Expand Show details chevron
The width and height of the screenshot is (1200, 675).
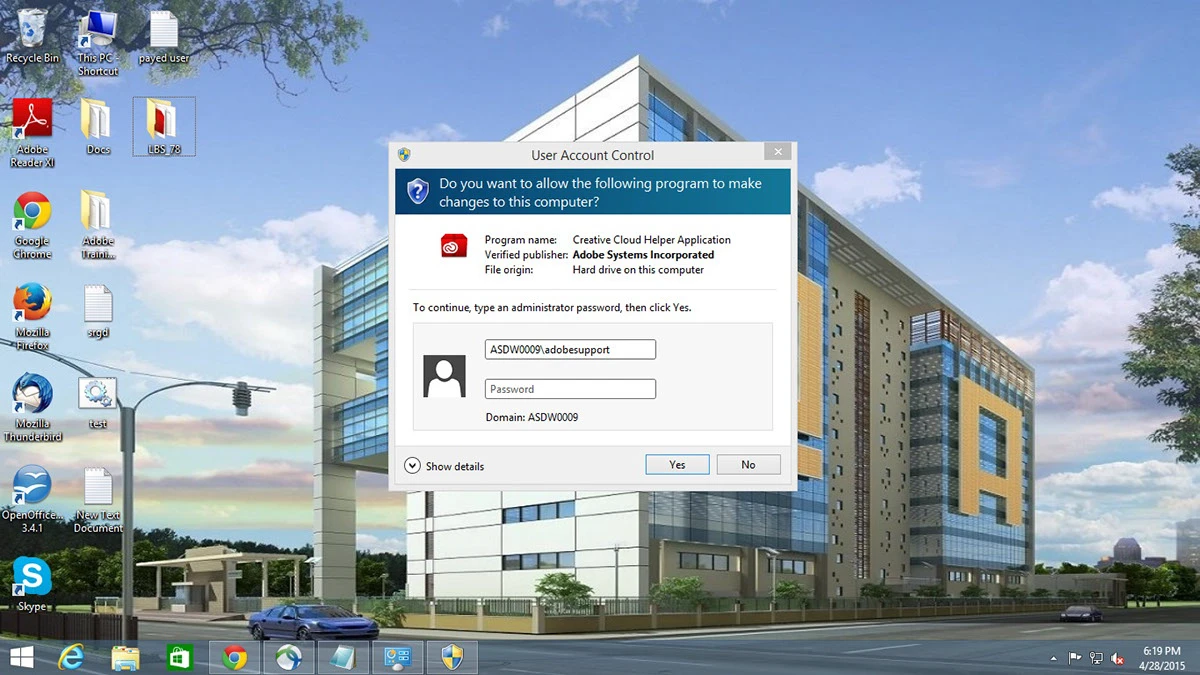412,466
